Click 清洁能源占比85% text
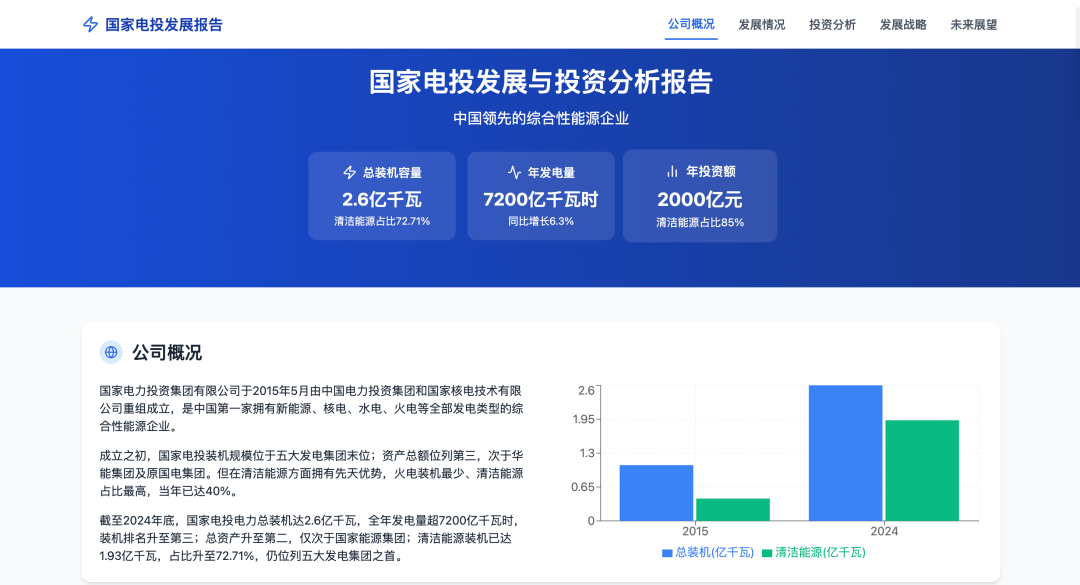Image resolution: width=1080 pixels, height=585 pixels. pos(700,223)
